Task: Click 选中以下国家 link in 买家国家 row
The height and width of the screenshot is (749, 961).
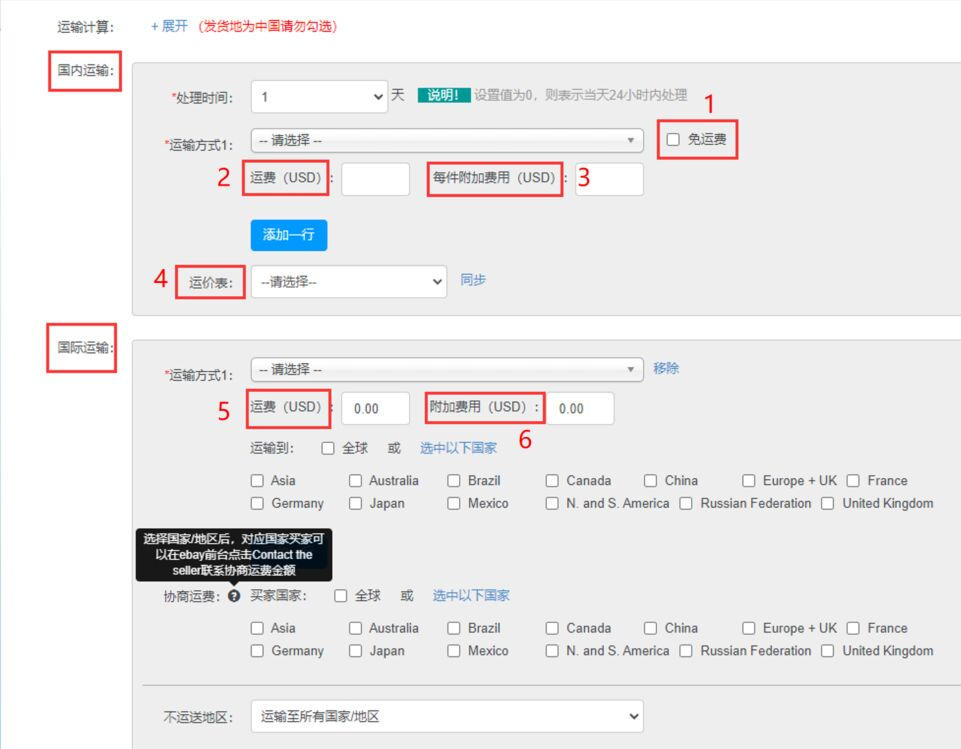Action: tap(471, 596)
